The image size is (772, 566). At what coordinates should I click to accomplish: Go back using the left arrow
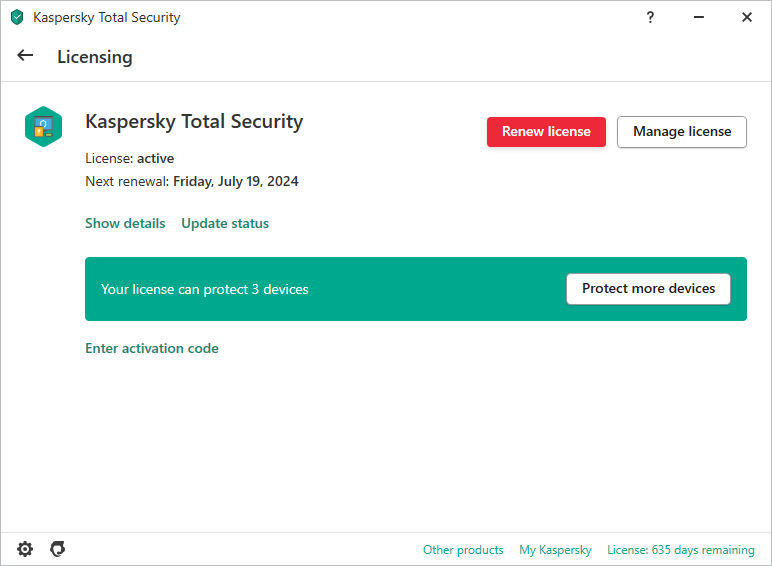pyautogui.click(x=26, y=56)
